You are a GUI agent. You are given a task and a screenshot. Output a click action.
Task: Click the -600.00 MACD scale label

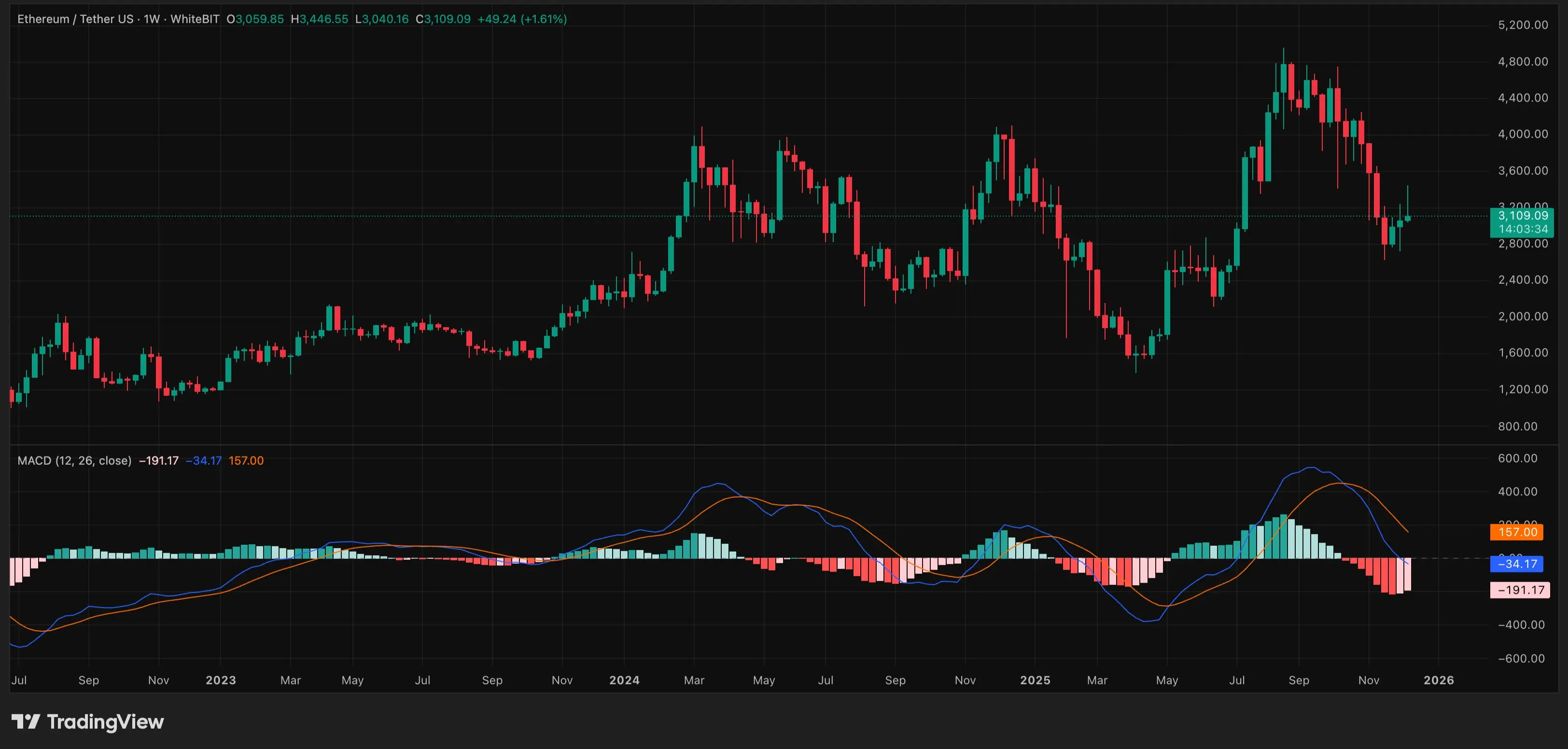pos(1521,658)
